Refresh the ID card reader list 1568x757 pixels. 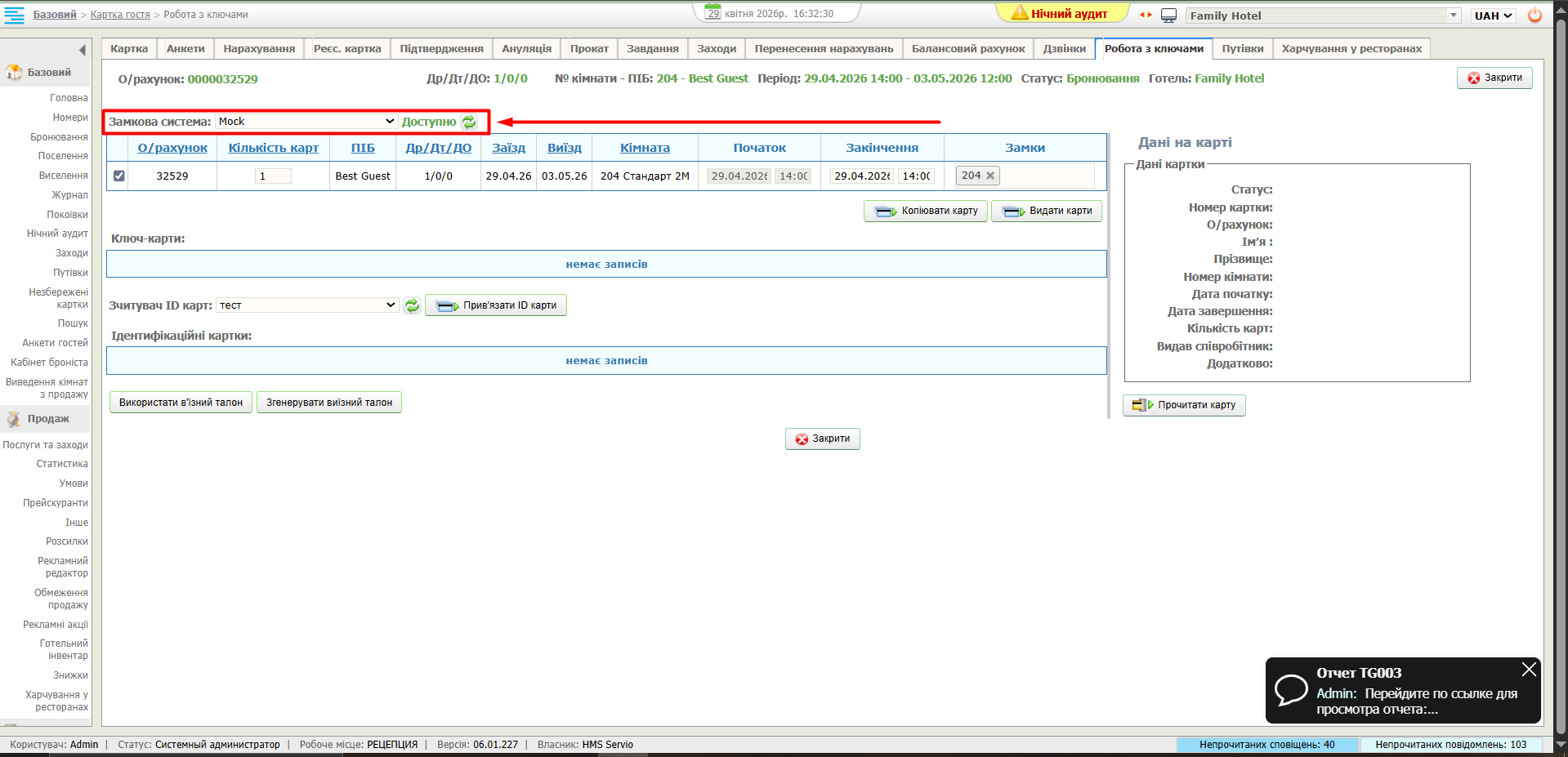412,305
